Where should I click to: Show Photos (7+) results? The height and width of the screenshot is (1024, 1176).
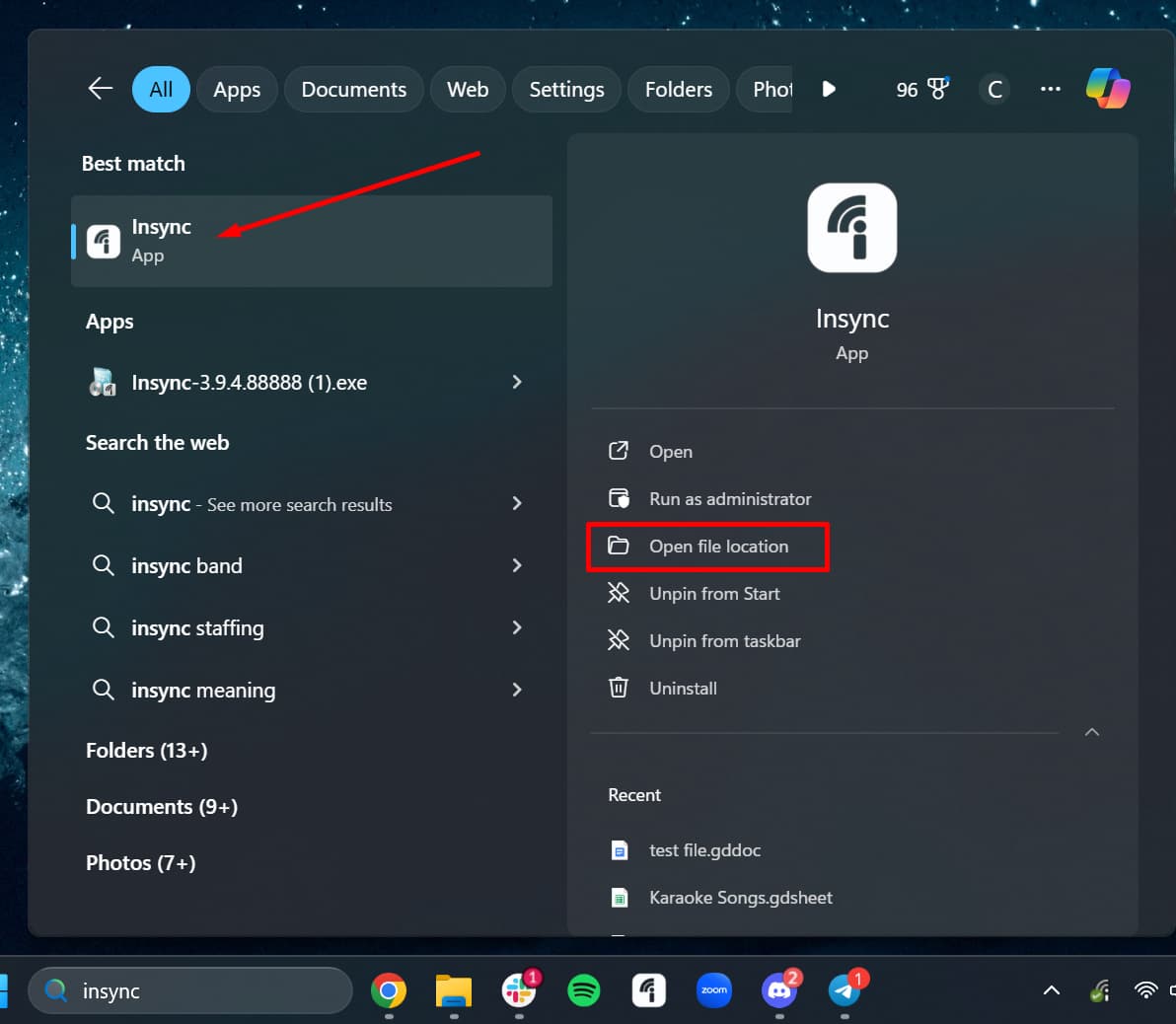pyautogui.click(x=141, y=863)
